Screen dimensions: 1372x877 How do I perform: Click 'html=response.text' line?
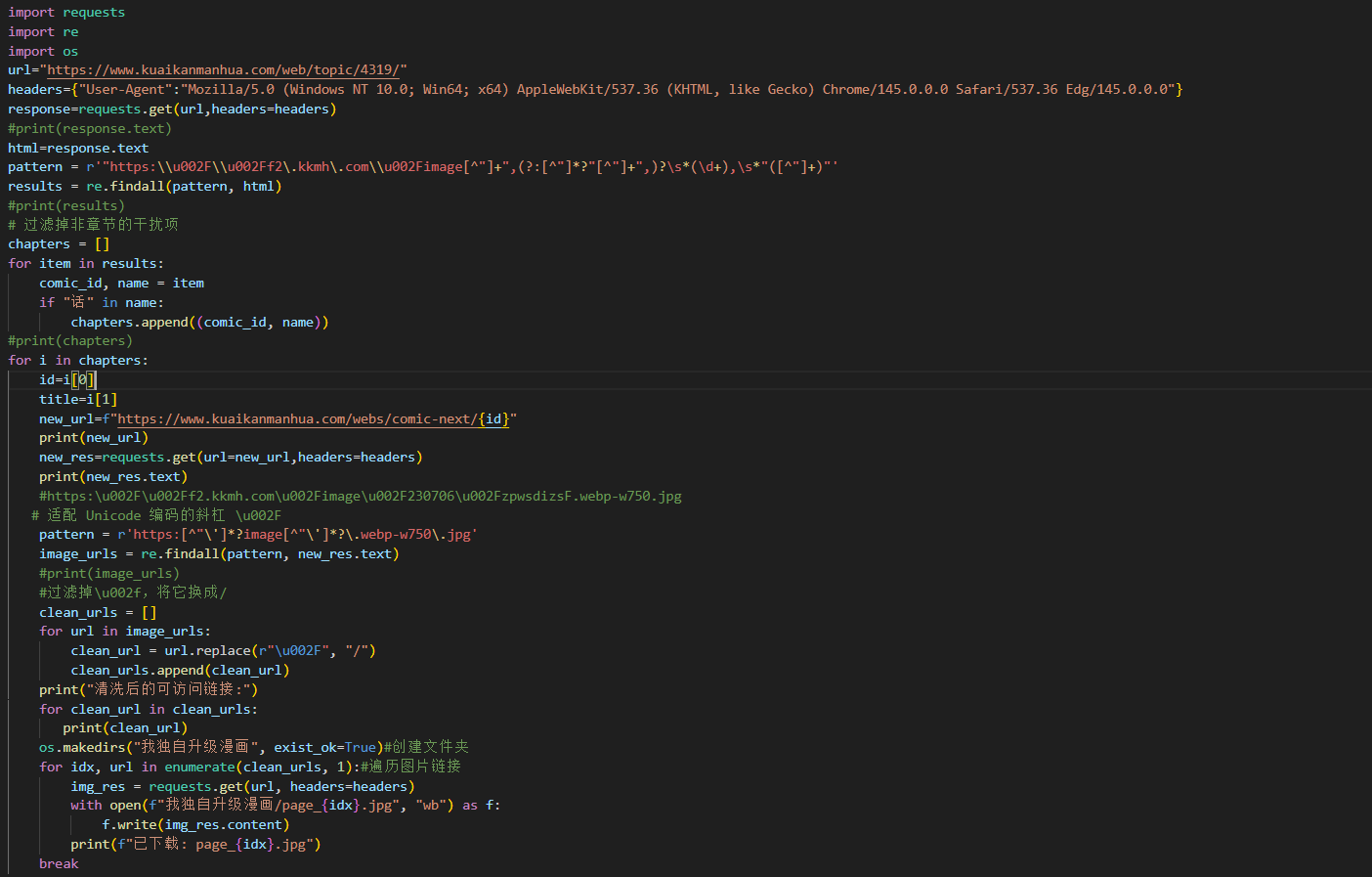(78, 149)
